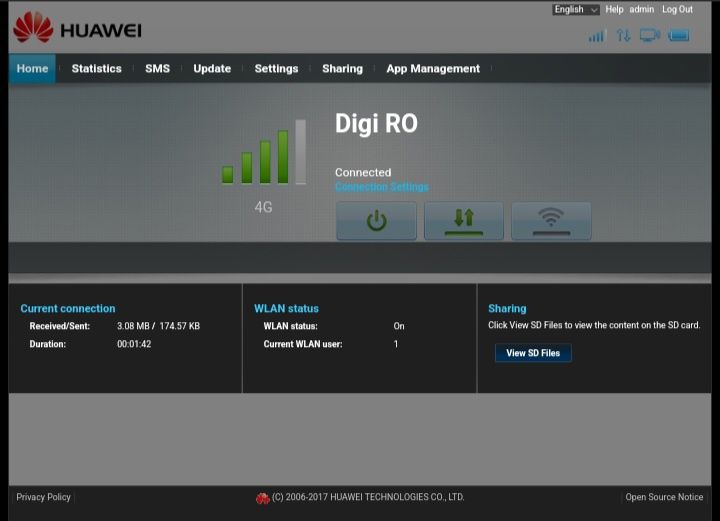
Task: Click the Digi RO operator name
Action: 377,123
